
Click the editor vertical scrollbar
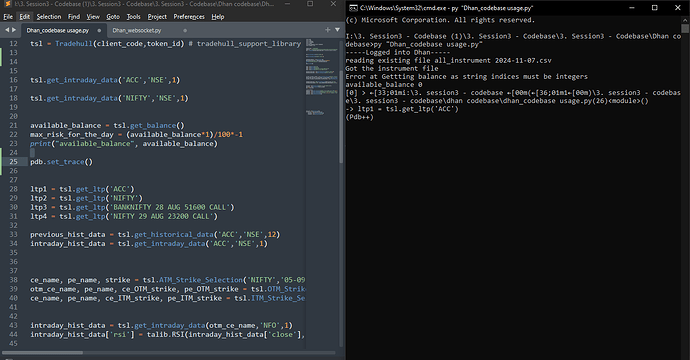click(x=341, y=117)
